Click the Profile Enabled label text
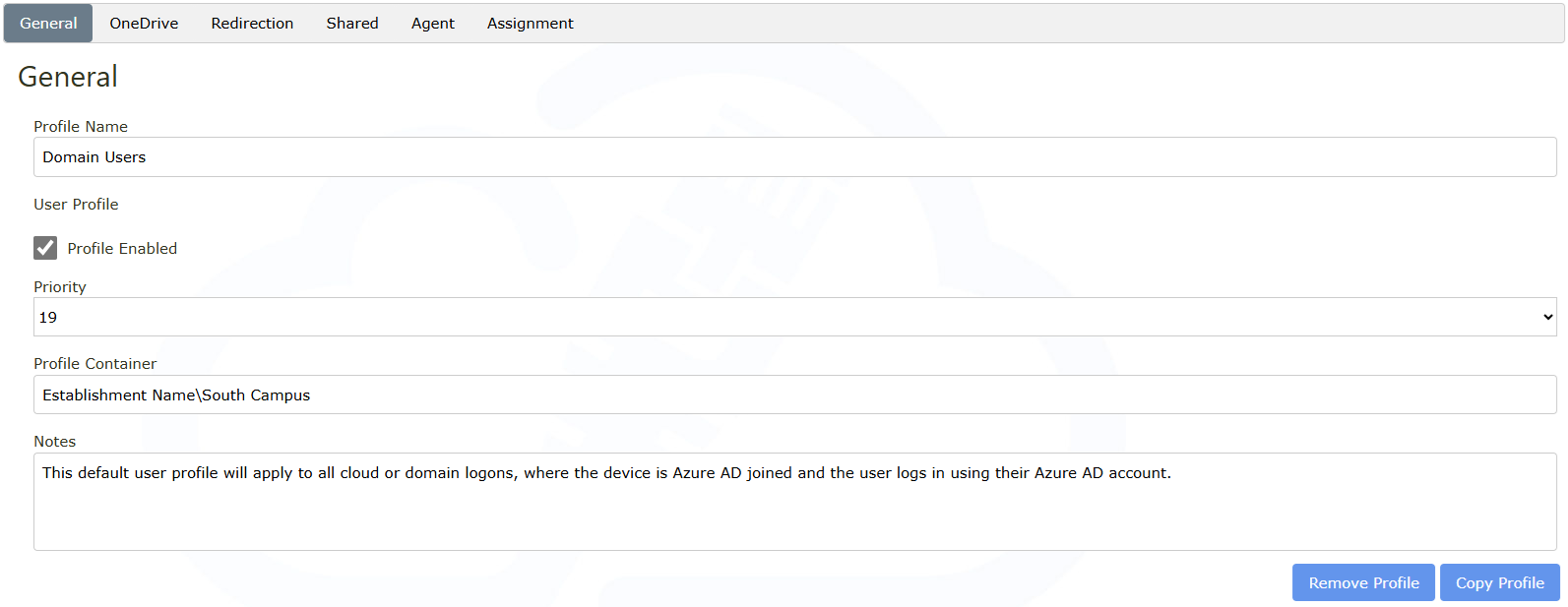 (x=122, y=249)
